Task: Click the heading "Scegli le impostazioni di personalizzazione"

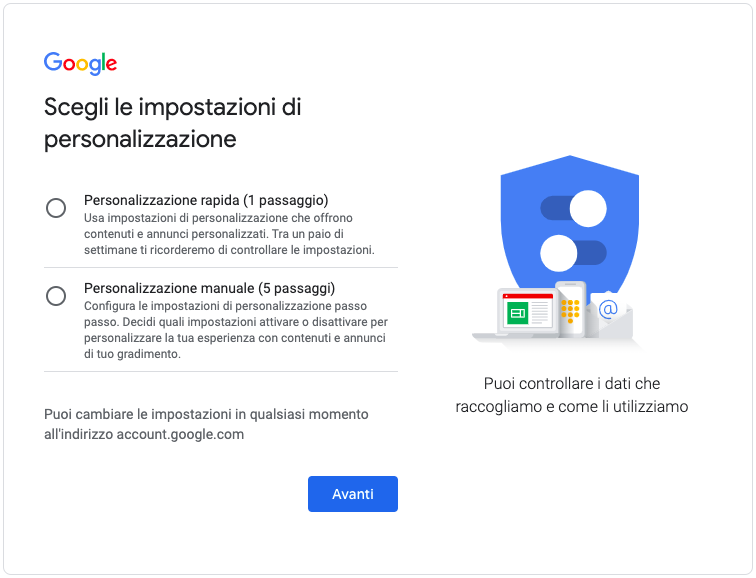Action: coord(173,123)
